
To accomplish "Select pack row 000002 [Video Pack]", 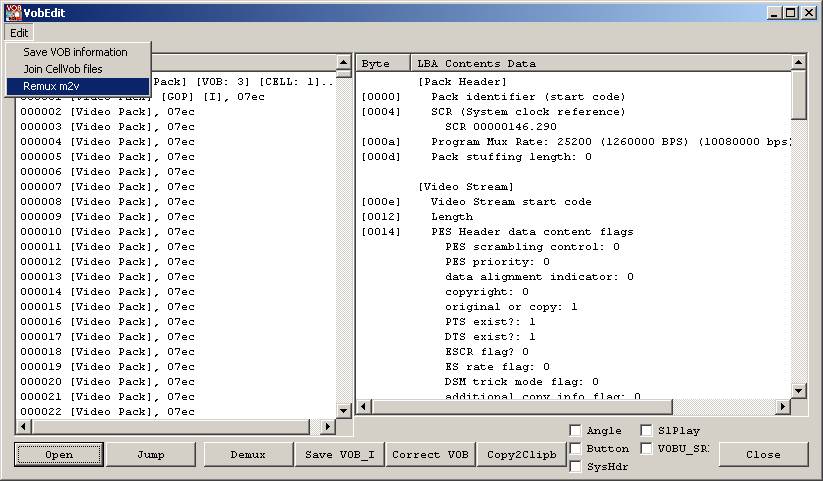I will [108, 112].
